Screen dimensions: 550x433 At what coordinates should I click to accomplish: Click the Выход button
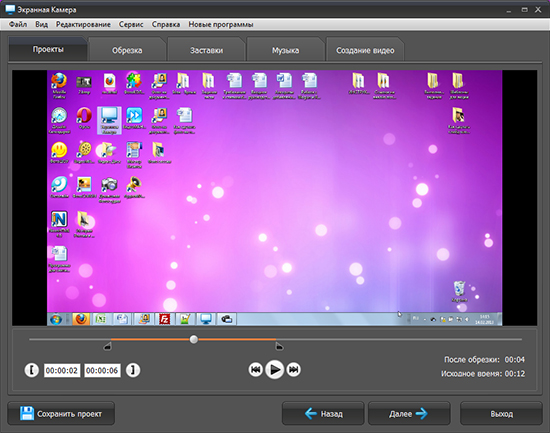point(501,414)
